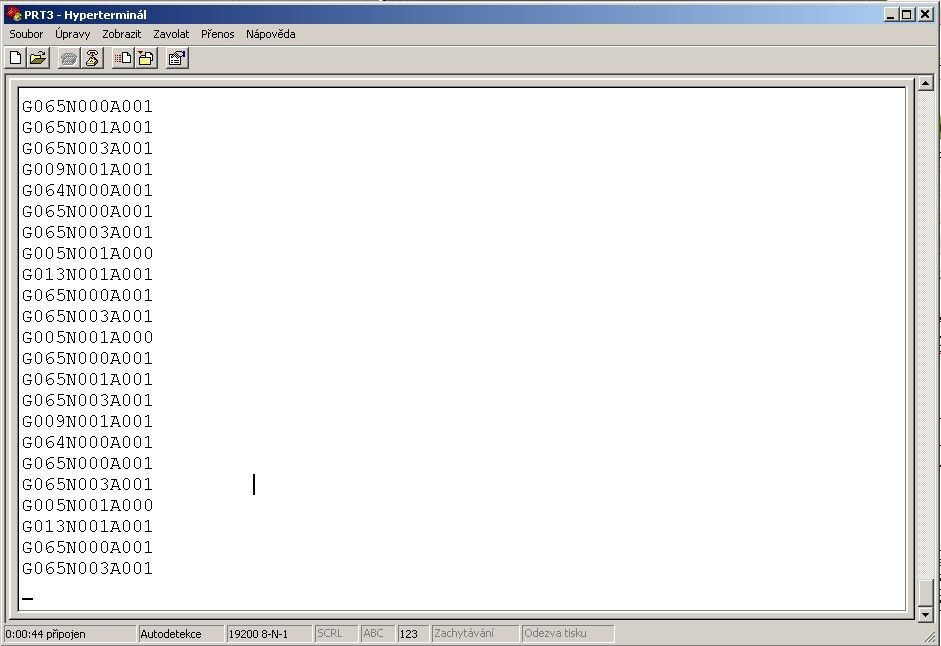Image resolution: width=941 pixels, height=646 pixels.
Task: Open the Zavolat menu
Action: (x=171, y=34)
